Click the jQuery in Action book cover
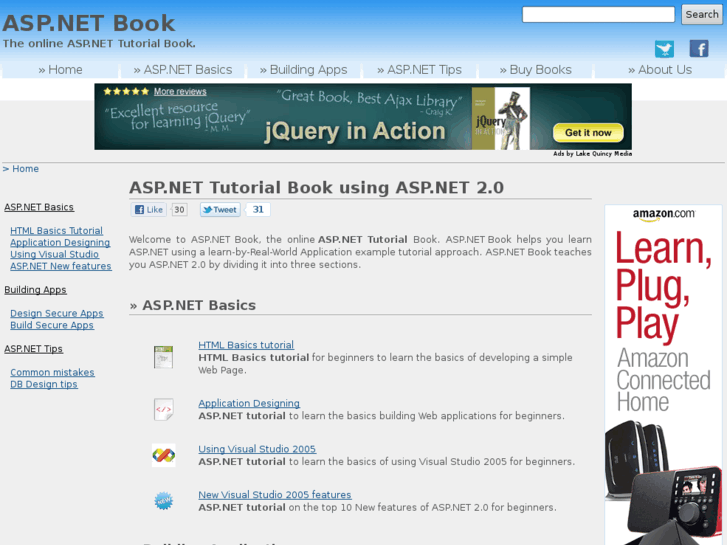727x545 pixels. coord(501,118)
